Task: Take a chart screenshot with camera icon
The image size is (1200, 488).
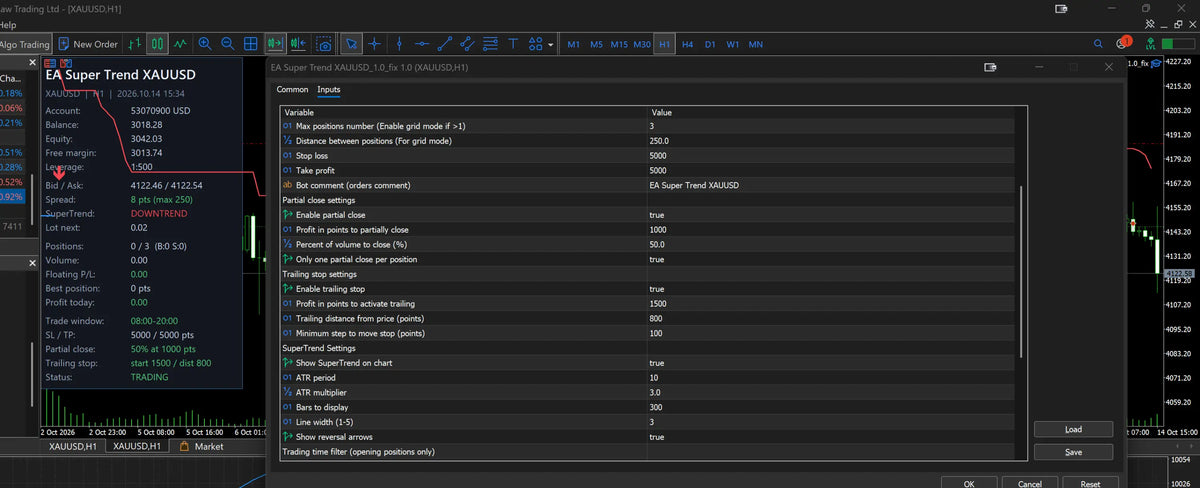Action: click(x=324, y=44)
